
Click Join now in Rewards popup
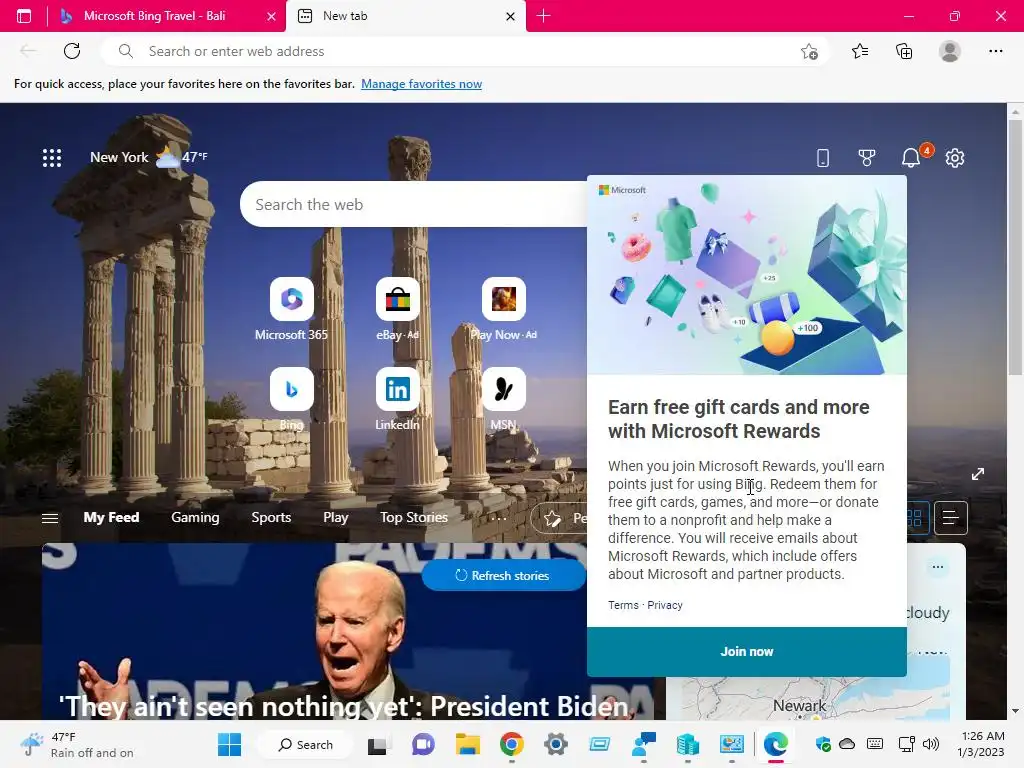746,652
